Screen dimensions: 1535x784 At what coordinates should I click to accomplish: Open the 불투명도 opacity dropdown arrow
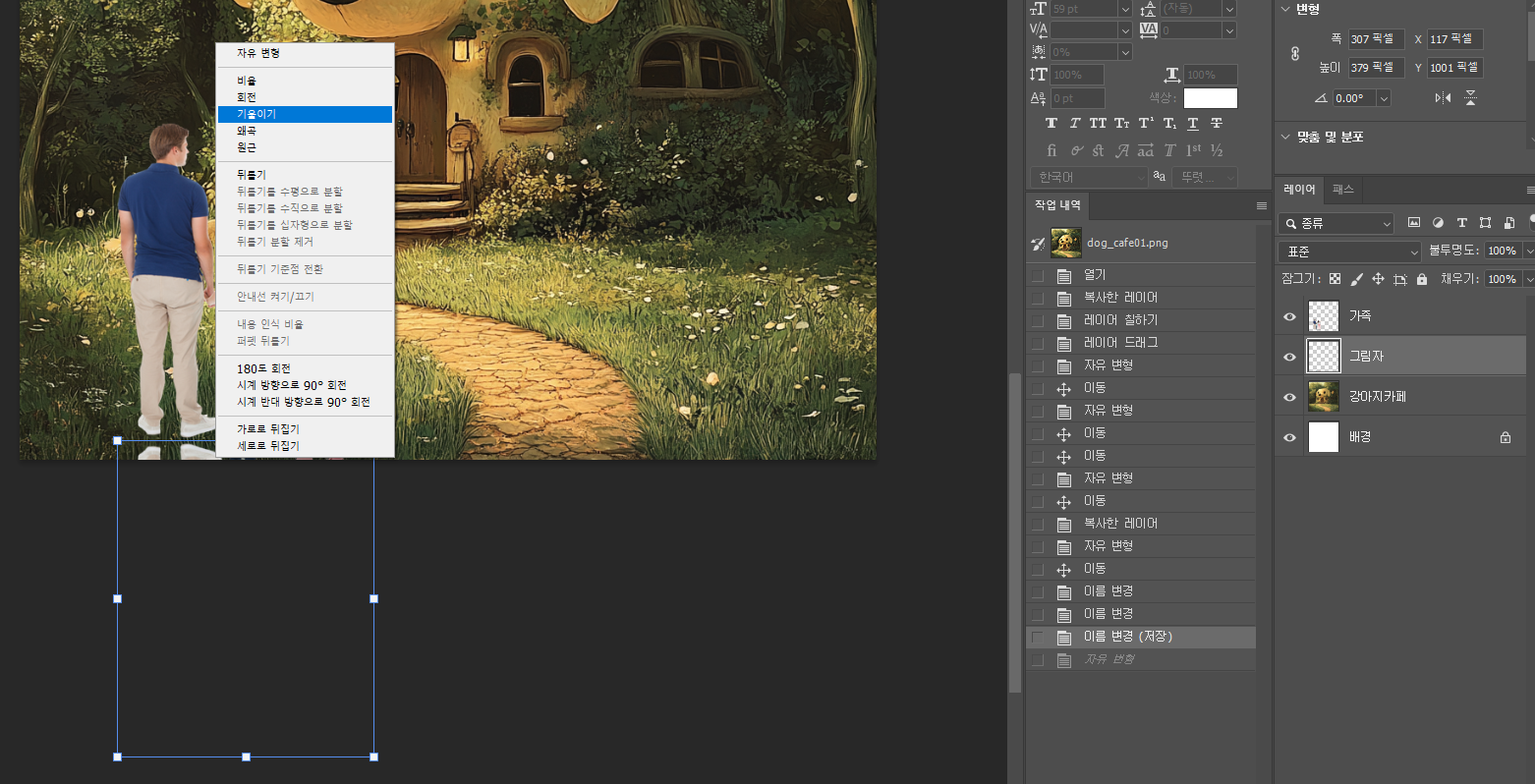pos(1528,251)
